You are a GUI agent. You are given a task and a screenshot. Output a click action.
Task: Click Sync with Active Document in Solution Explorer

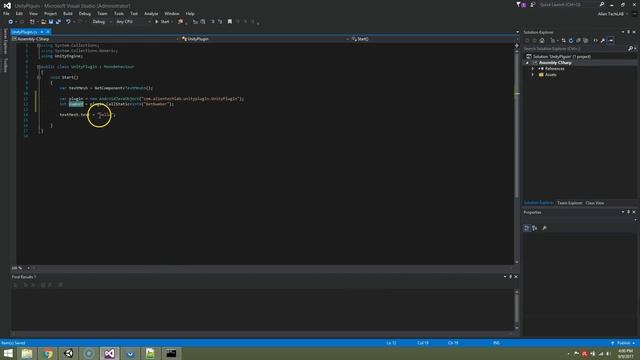[564, 40]
